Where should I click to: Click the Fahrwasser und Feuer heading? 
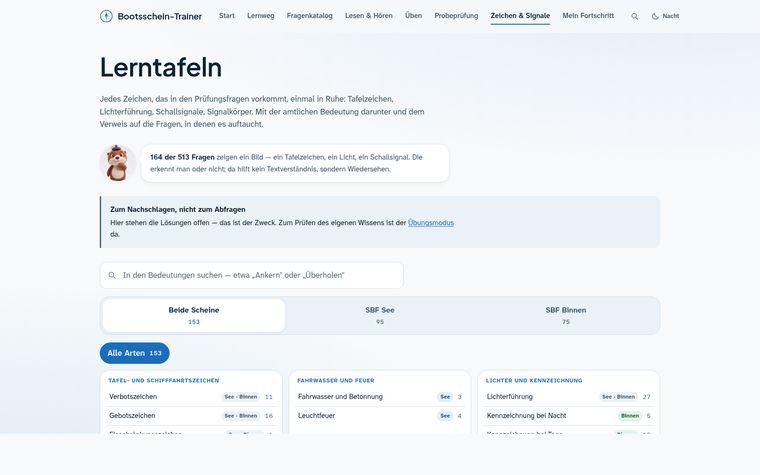(336, 380)
